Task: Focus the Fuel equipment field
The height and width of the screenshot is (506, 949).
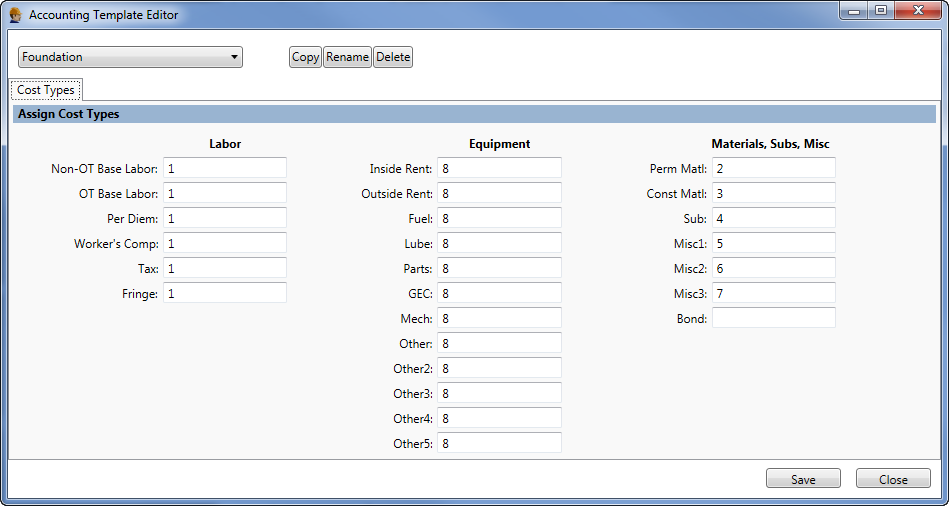Action: [x=499, y=218]
